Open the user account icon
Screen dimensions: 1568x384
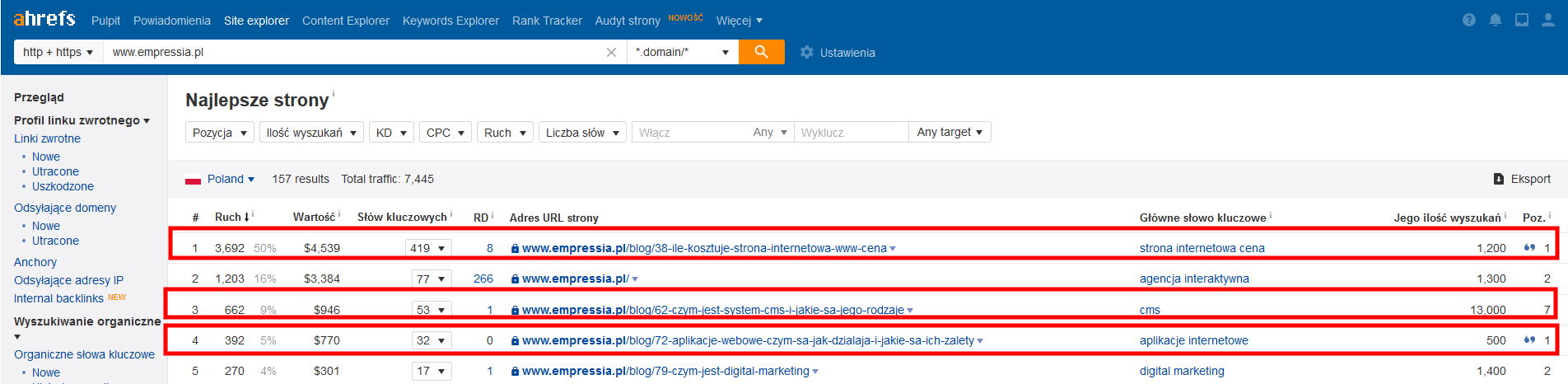(1548, 20)
